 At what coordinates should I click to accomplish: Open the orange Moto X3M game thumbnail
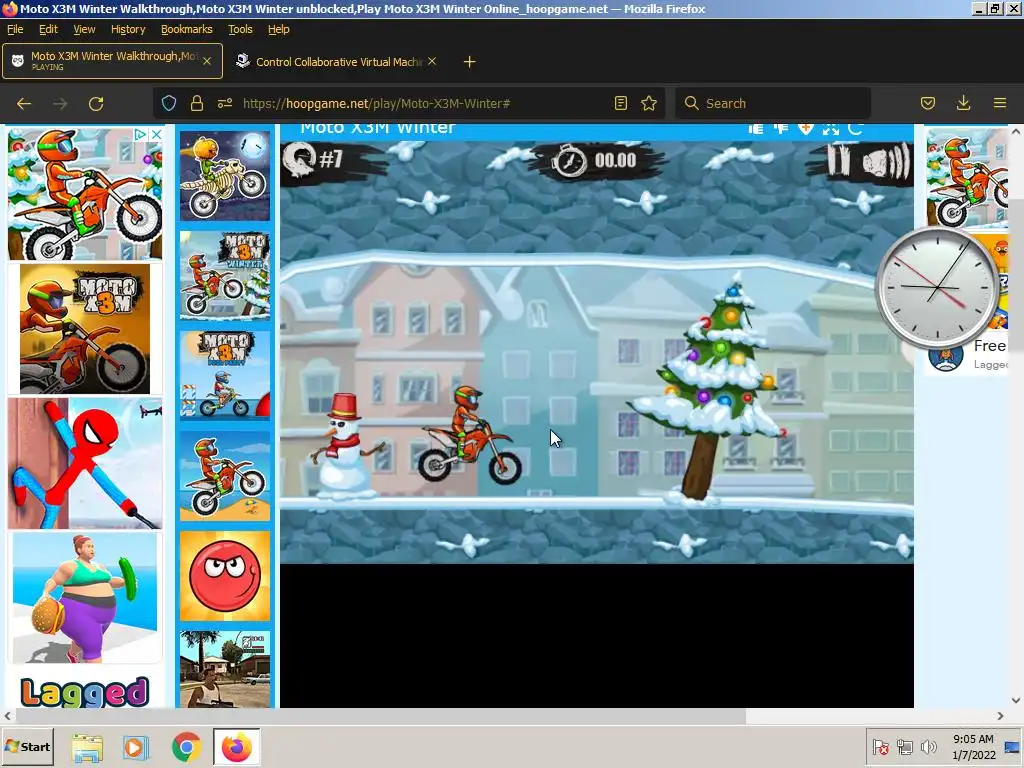85,328
